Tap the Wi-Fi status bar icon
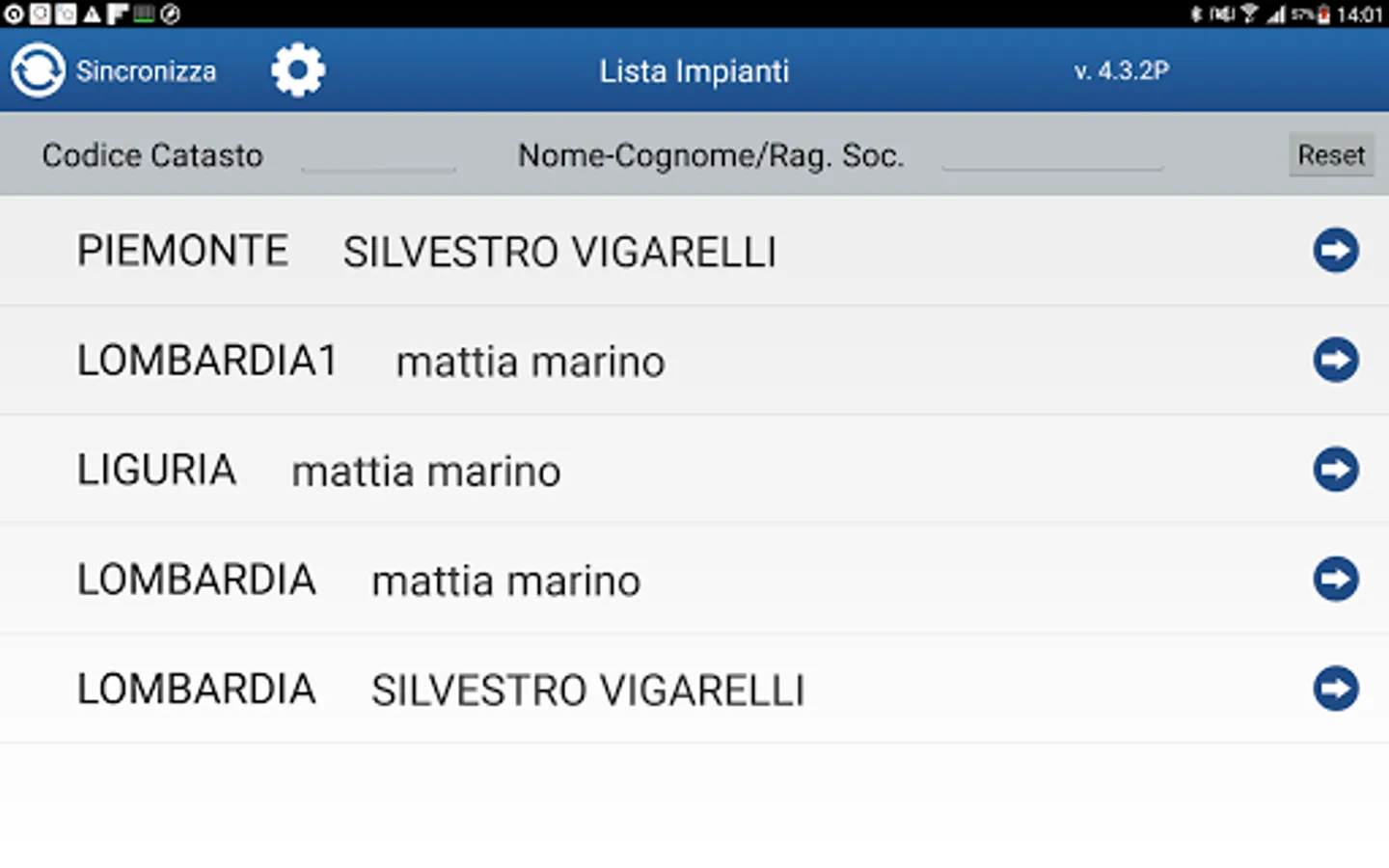This screenshot has height=868, width=1389. tap(1249, 14)
